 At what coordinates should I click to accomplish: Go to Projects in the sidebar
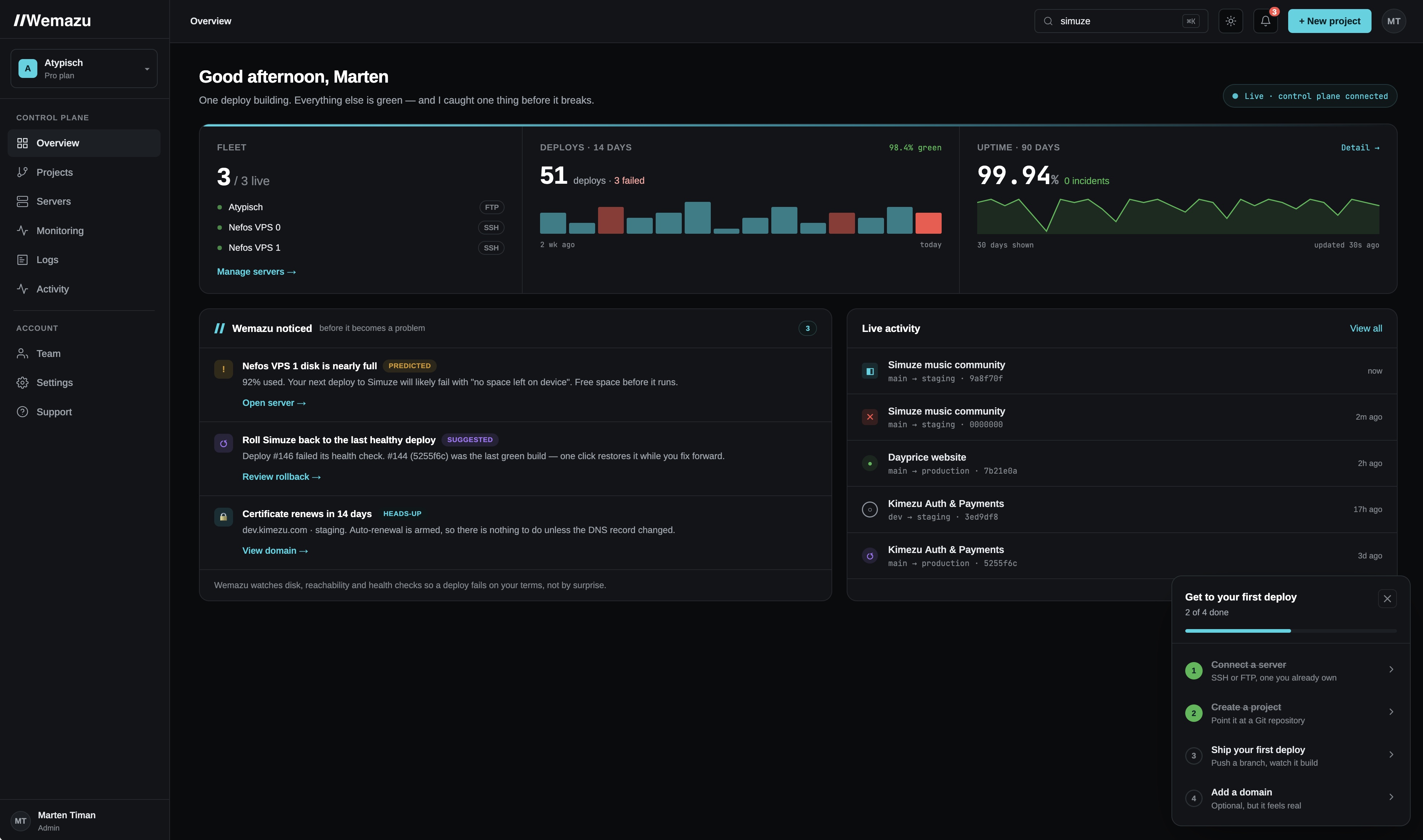coord(84,172)
